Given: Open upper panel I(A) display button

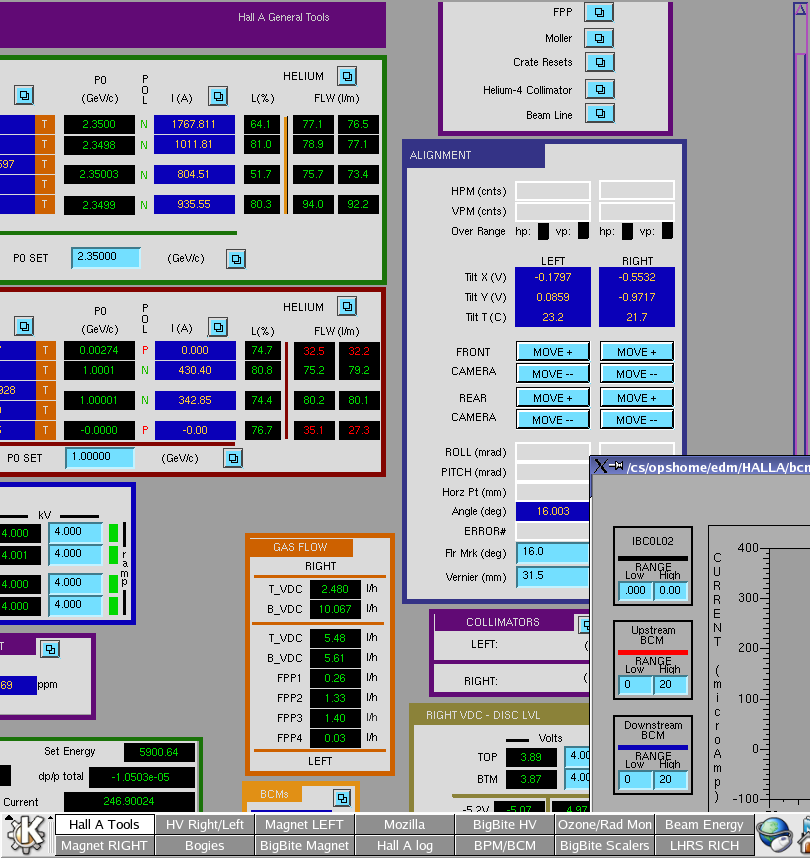Looking at the screenshot, I should (x=218, y=97).
